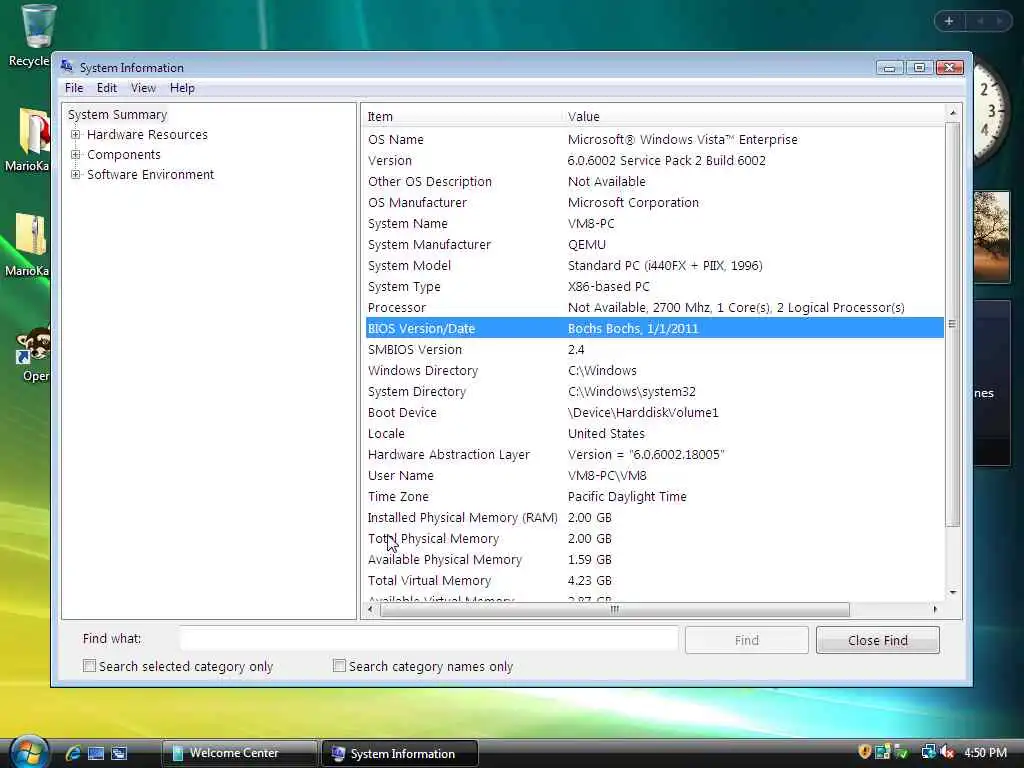
Task: Select the BIOS Version/Date row
Action: 654,328
